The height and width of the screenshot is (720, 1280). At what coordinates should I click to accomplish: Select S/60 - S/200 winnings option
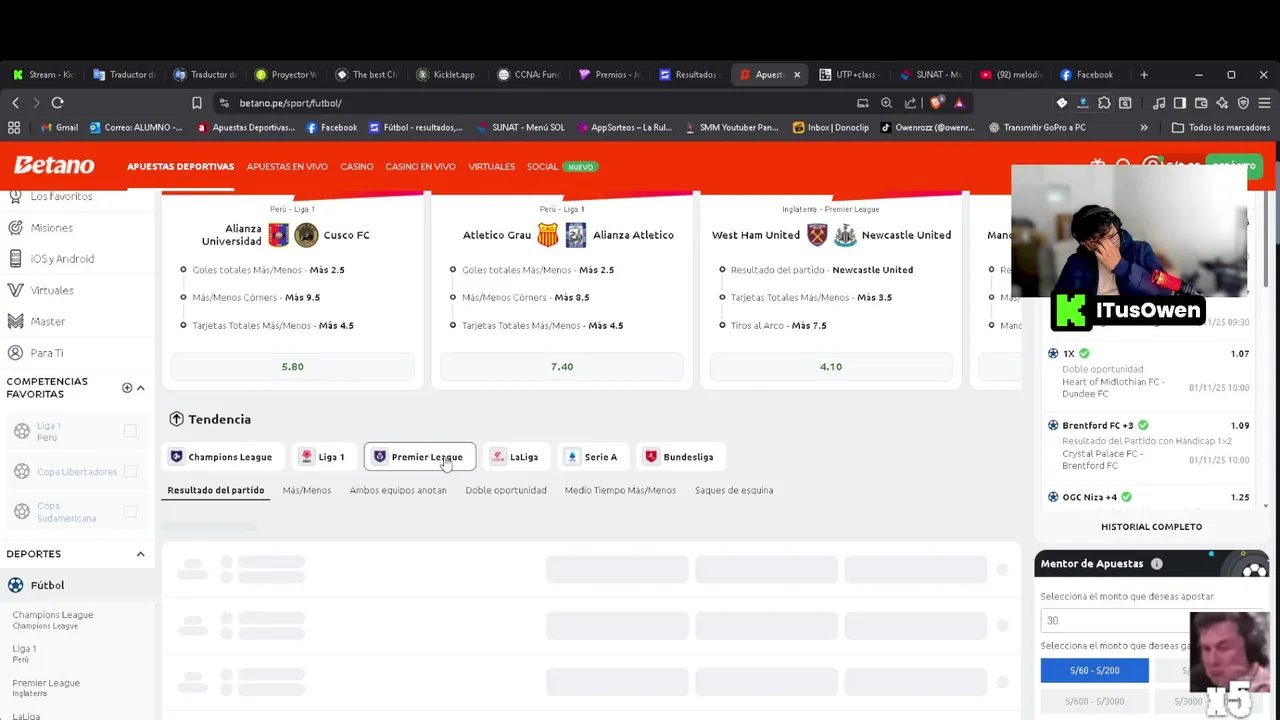[1094, 671]
